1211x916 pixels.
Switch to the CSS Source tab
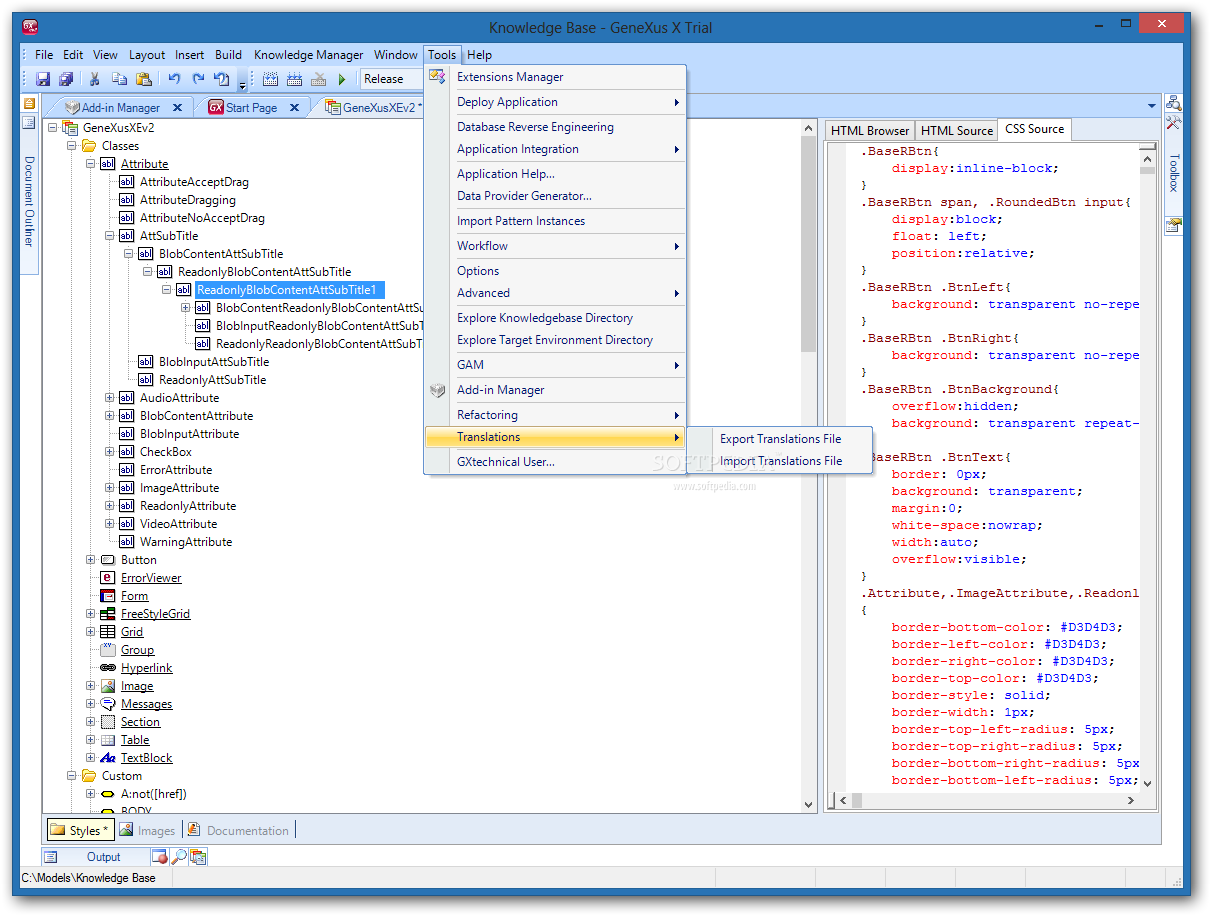(1035, 129)
